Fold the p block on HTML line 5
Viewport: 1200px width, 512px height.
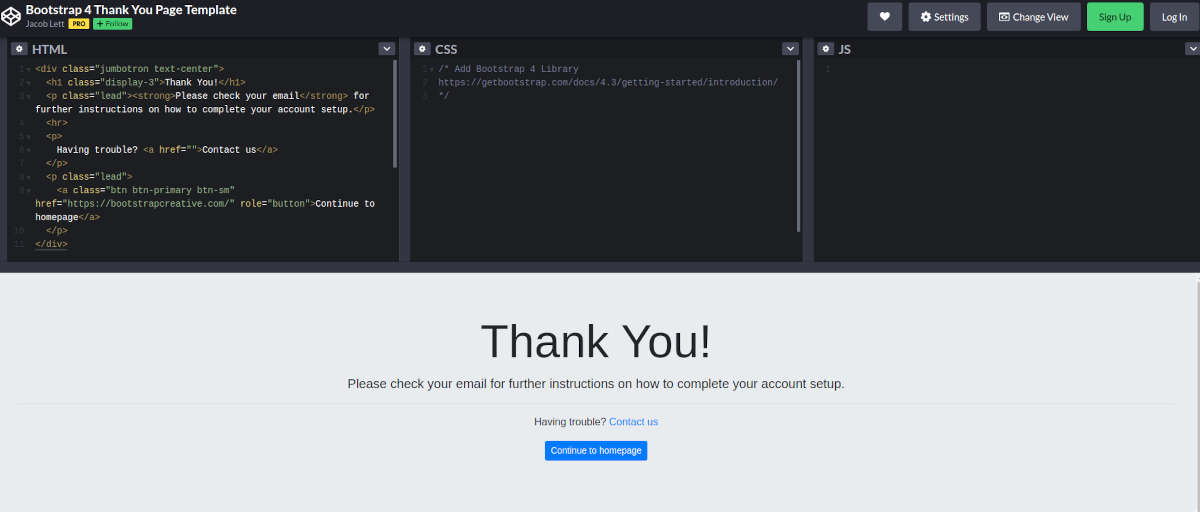pyautogui.click(x=29, y=136)
